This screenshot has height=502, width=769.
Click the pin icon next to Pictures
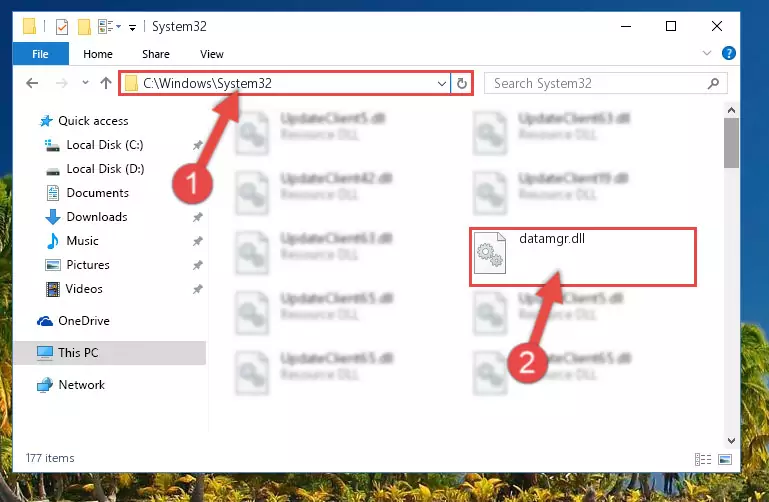click(x=197, y=265)
